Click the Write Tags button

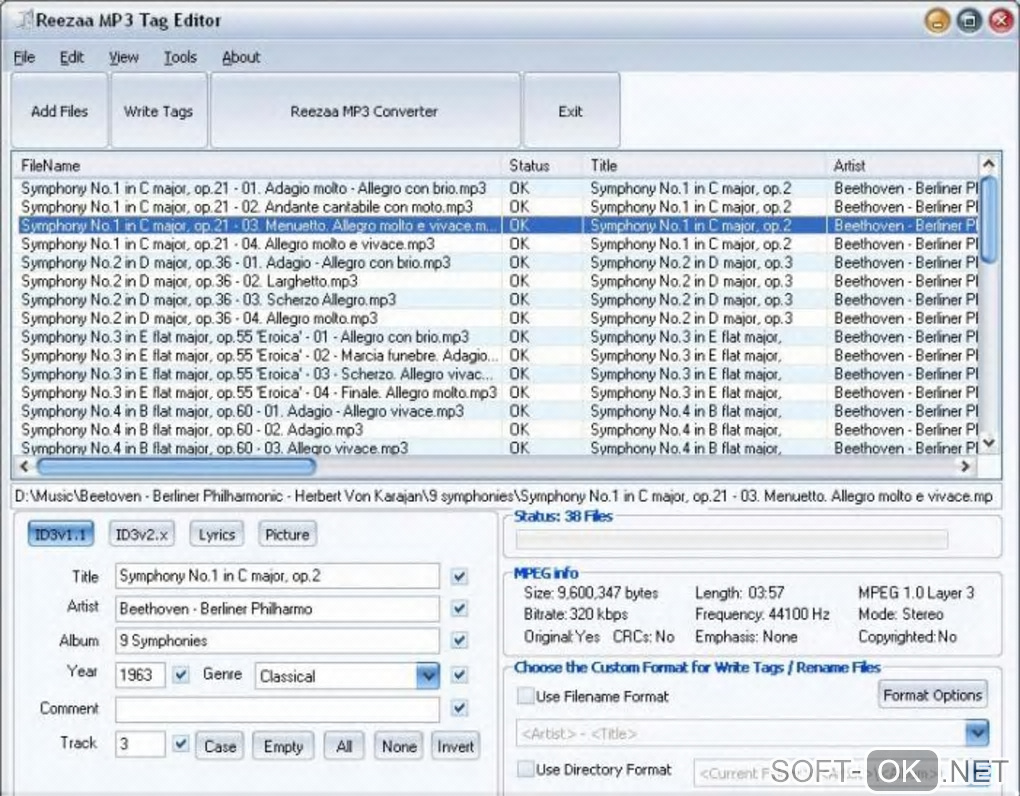point(159,111)
